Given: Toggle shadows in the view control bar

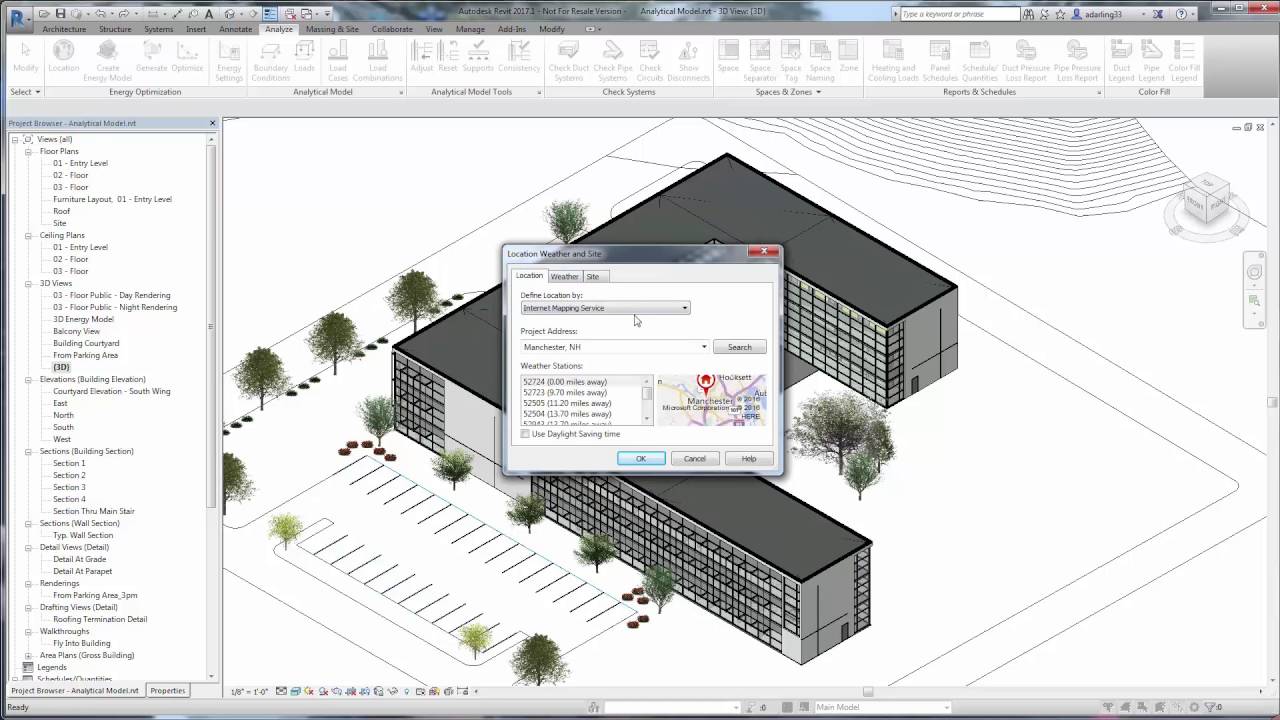Looking at the screenshot, I should tap(322, 691).
